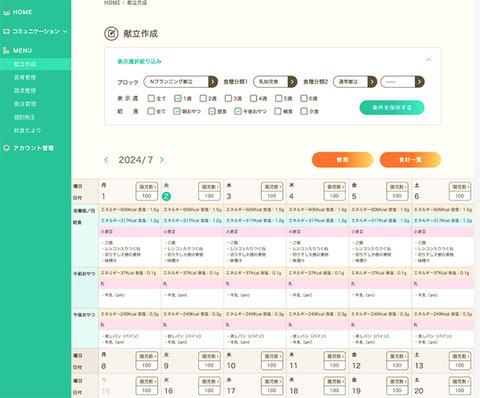Check the 4週 checkbox
480x398 pixels.
click(x=253, y=98)
